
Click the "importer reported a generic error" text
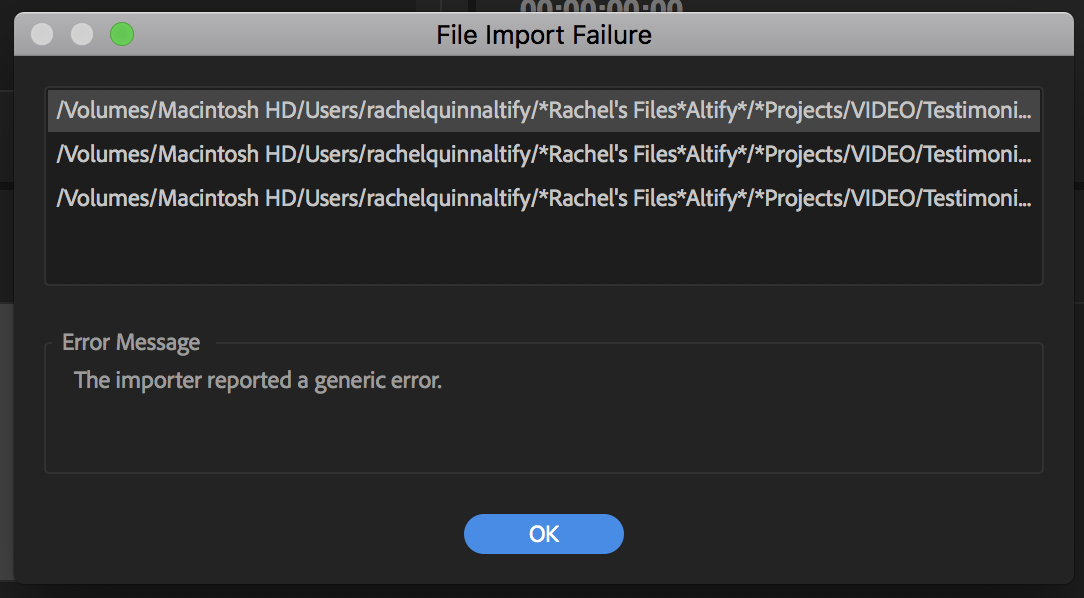[257, 381]
